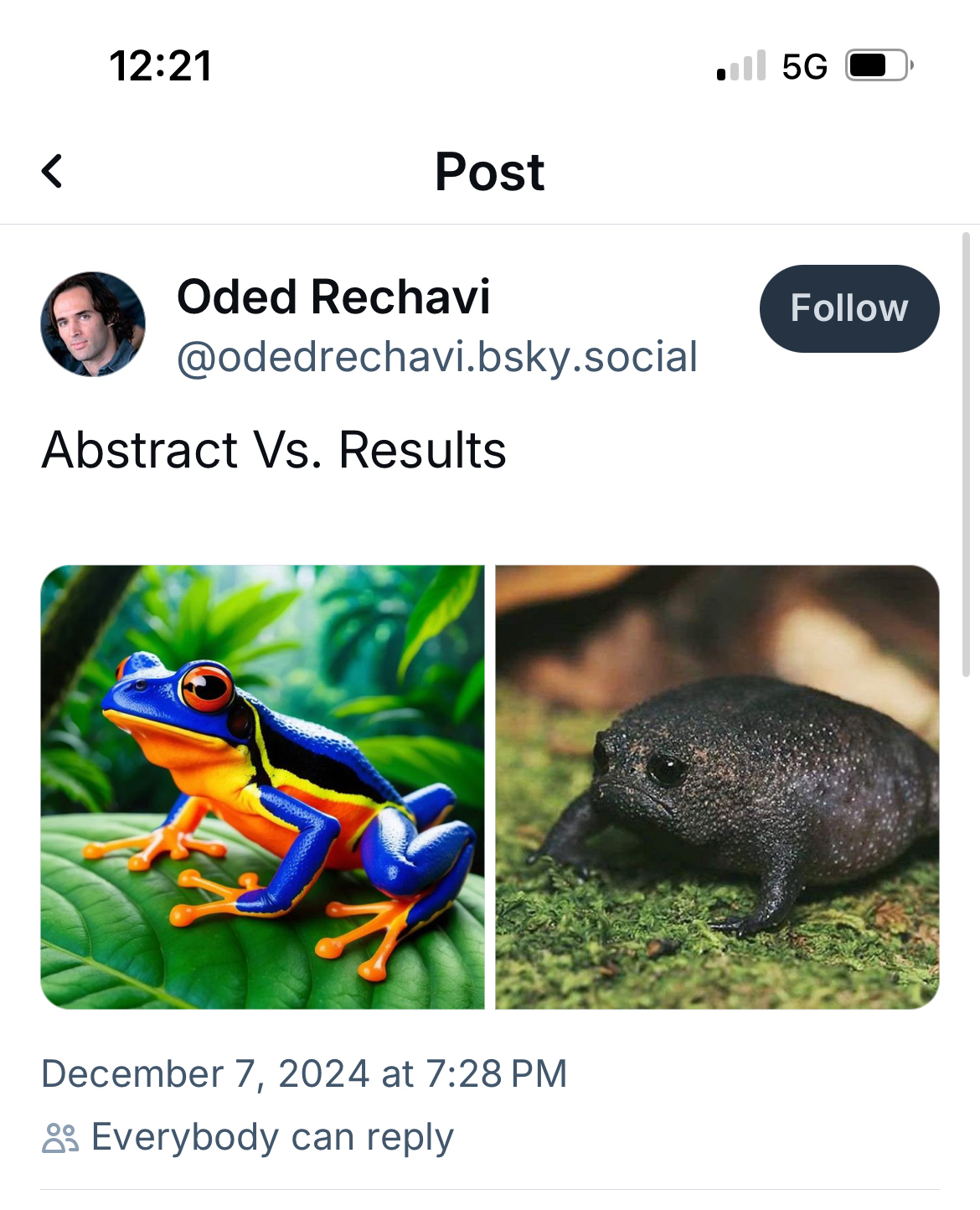Follow Oded Rechavi
Screen dimensions: 980x1210
tap(848, 308)
